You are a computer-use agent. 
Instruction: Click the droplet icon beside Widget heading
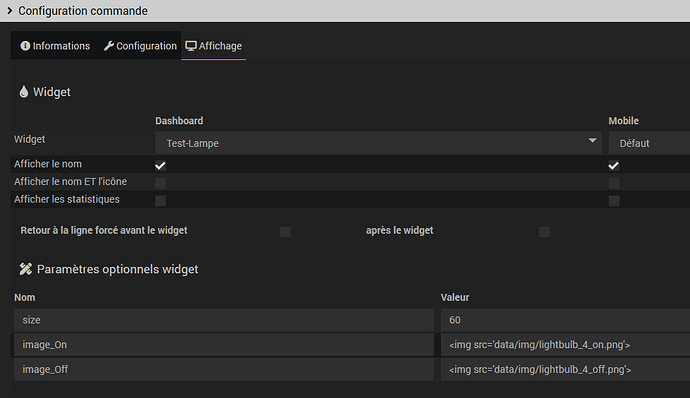24,92
